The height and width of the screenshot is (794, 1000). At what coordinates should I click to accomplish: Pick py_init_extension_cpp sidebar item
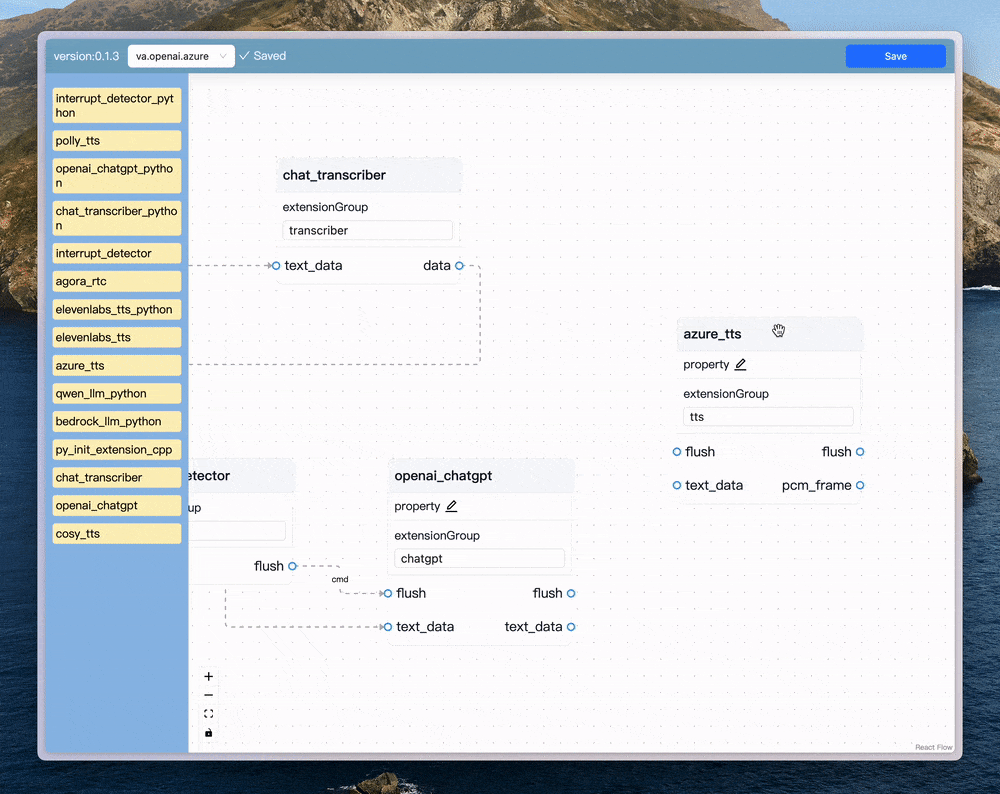tap(117, 450)
